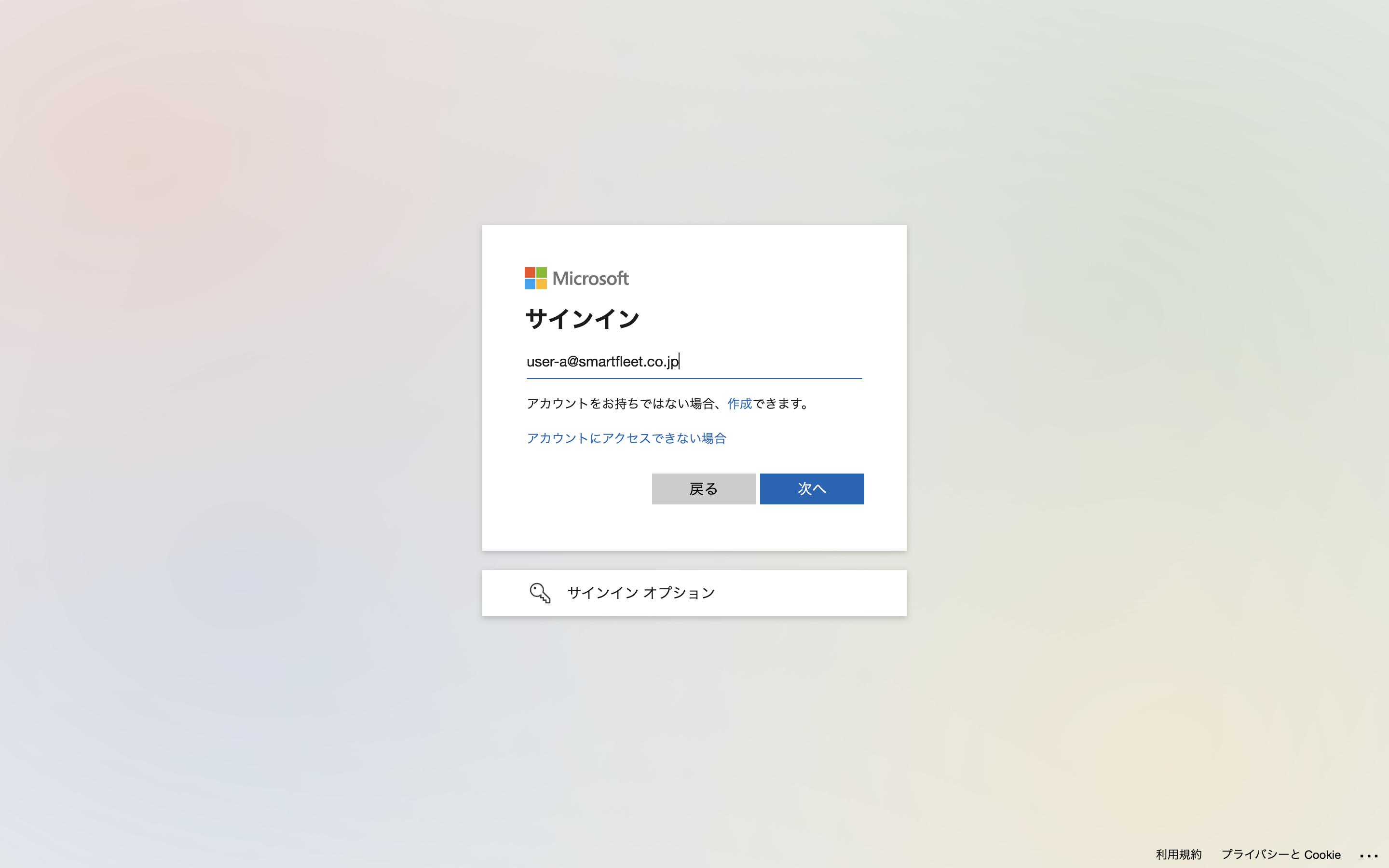
Task: Click the green square of Microsoft logo
Action: pos(541,272)
